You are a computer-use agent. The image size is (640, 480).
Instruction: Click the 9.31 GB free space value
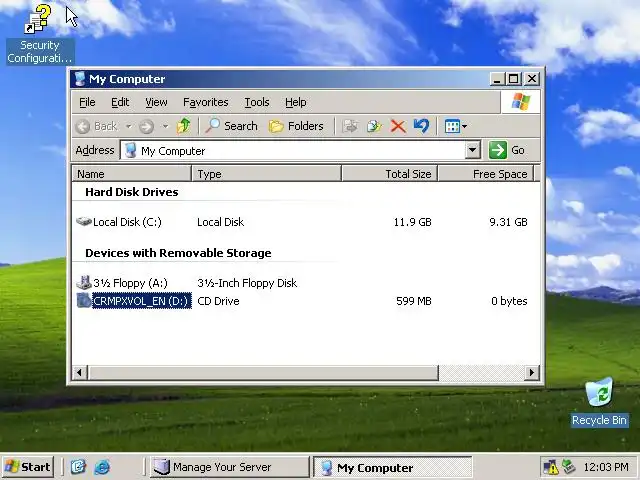pyautogui.click(x=508, y=222)
